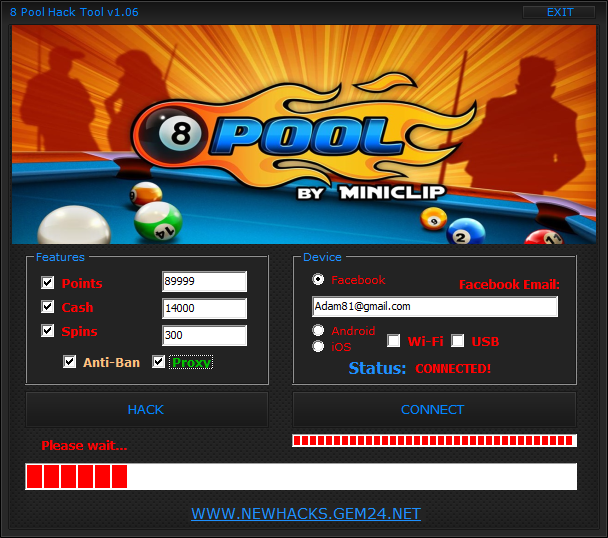Viewport: 608px width, 538px height.
Task: Click the '8 Pool Hack Tool v1.06' title
Action: [x=74, y=12]
